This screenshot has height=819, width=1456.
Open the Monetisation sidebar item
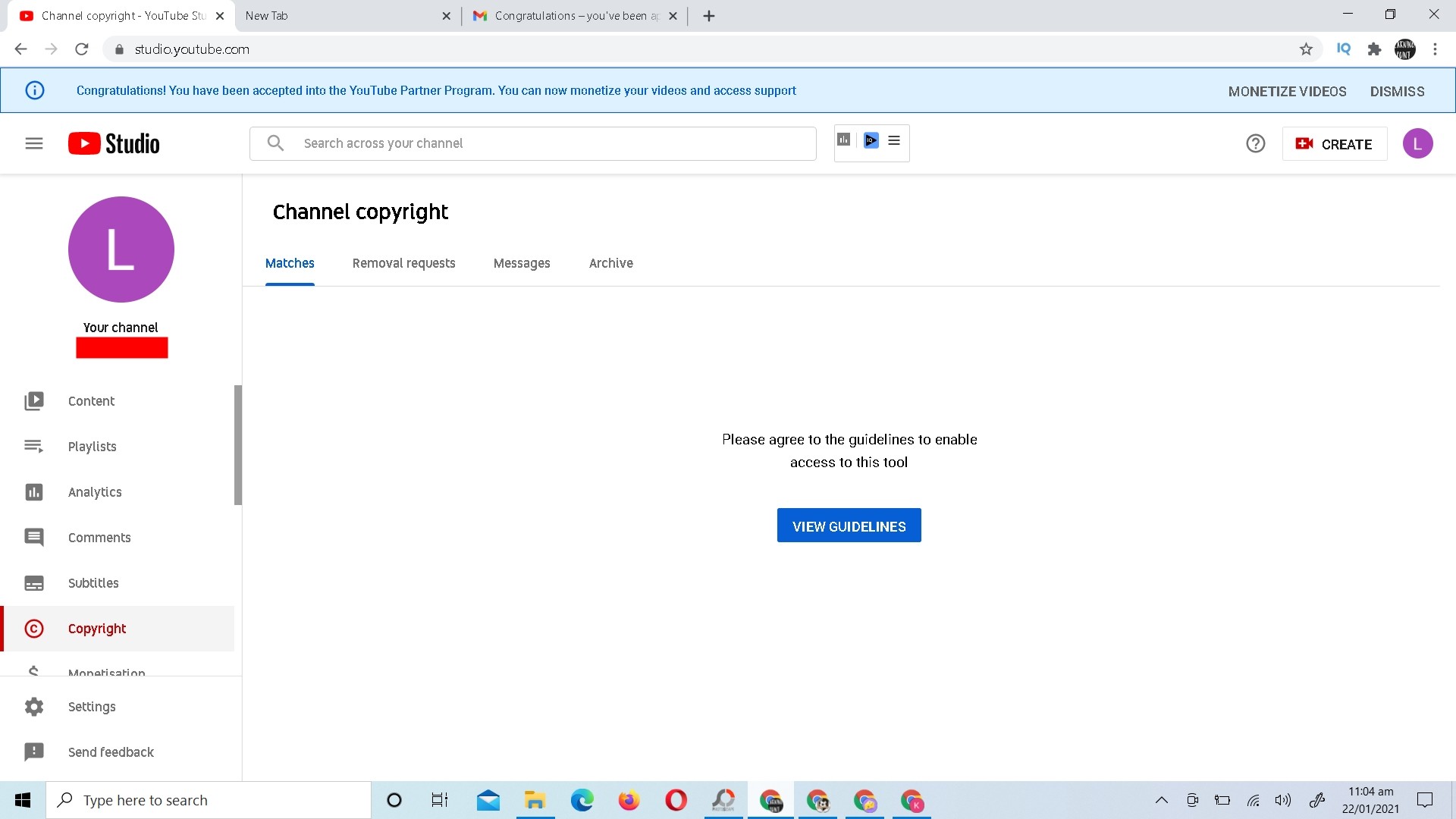click(106, 670)
